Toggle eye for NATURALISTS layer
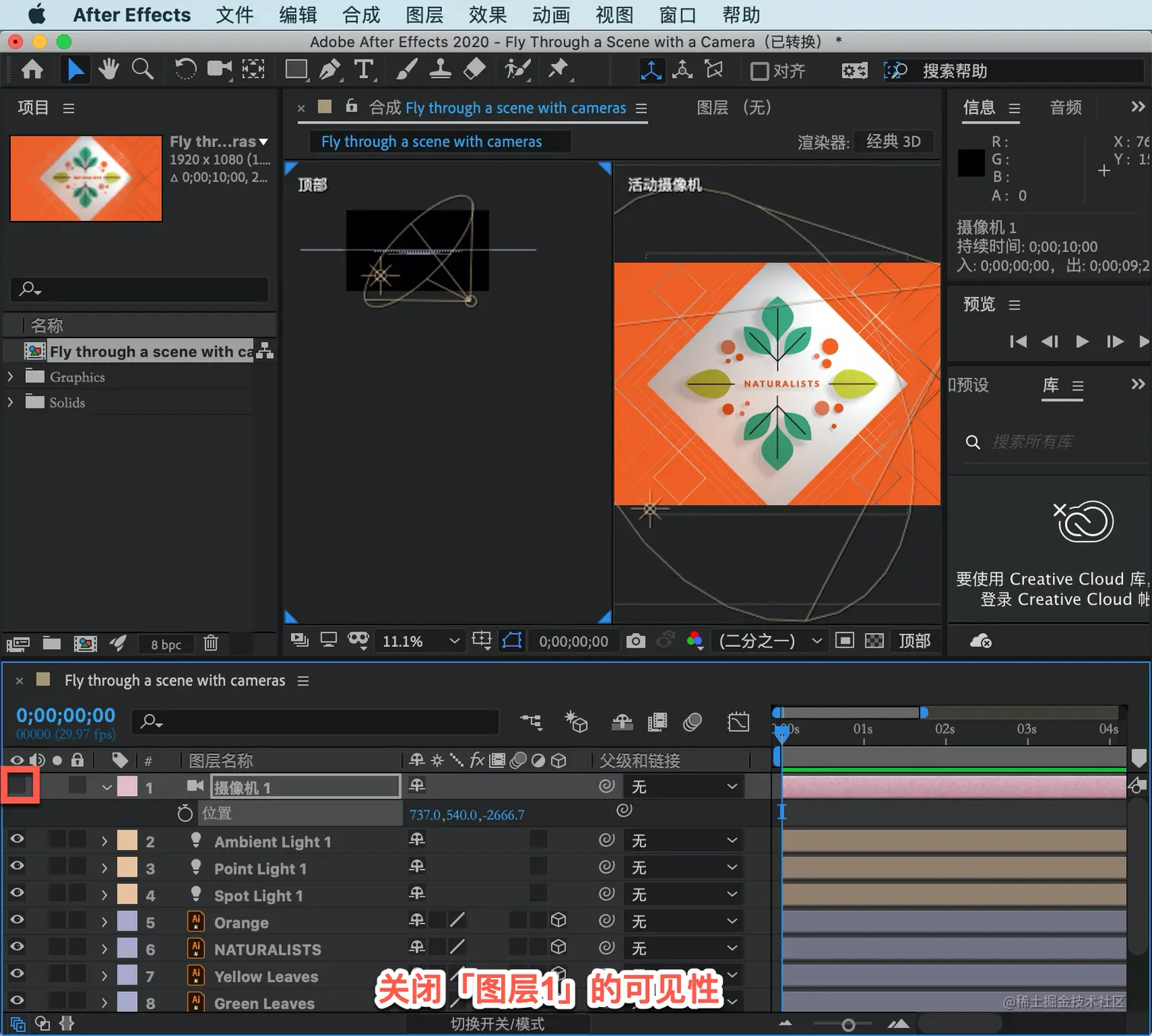This screenshot has width=1152, height=1036. pyautogui.click(x=17, y=946)
